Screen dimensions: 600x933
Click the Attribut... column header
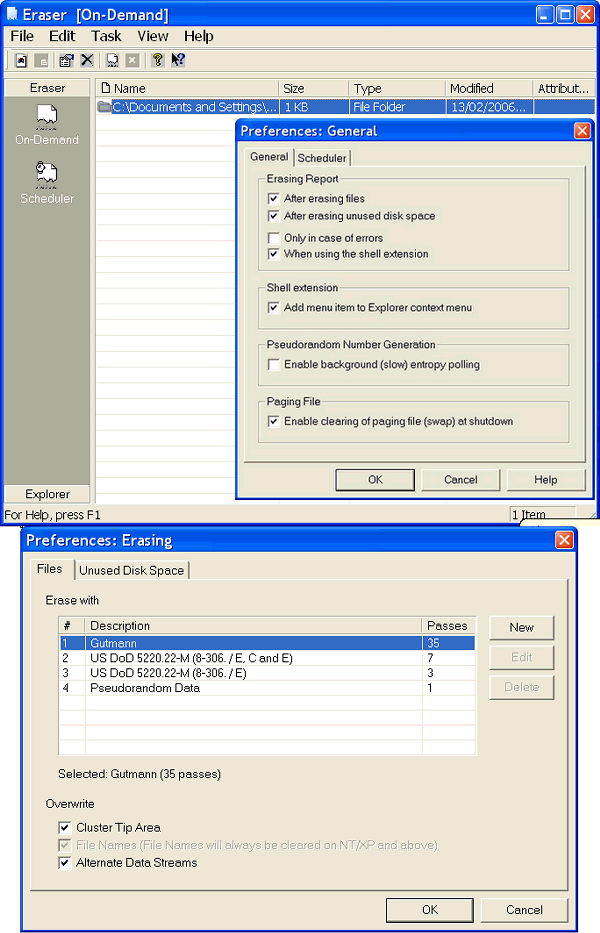(x=564, y=89)
